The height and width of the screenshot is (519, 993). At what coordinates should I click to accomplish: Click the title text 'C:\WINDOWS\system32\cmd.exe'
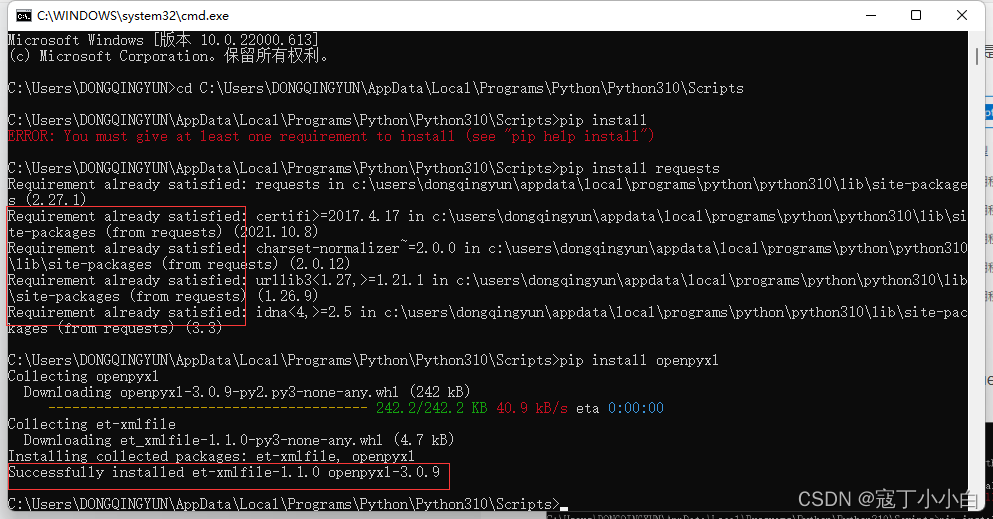(x=133, y=16)
